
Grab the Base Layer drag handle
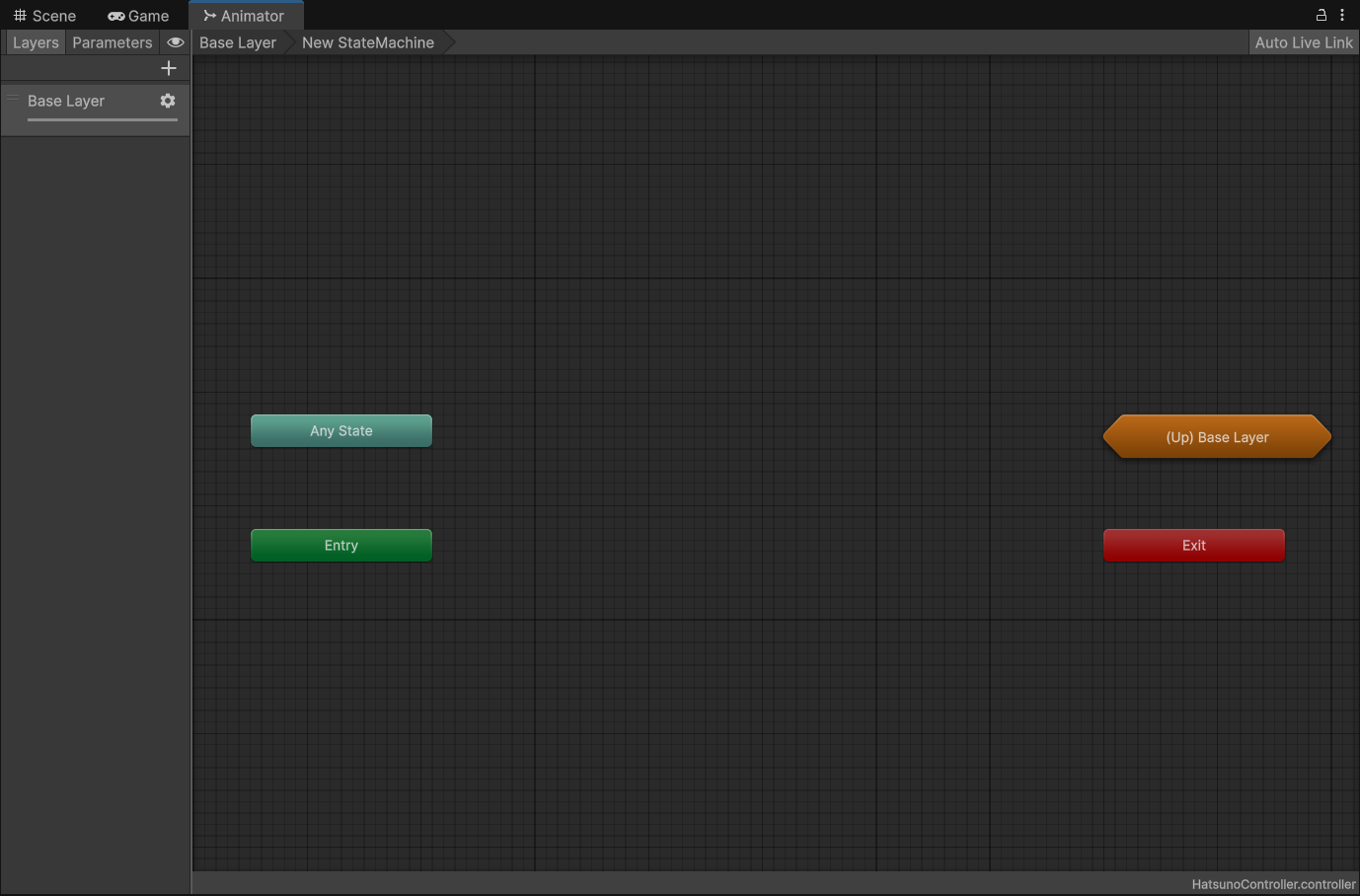(x=13, y=98)
